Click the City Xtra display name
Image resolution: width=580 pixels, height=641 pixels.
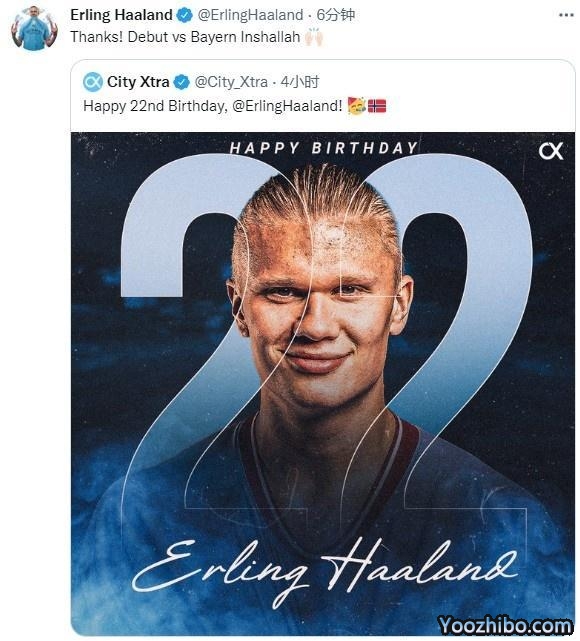coord(138,82)
